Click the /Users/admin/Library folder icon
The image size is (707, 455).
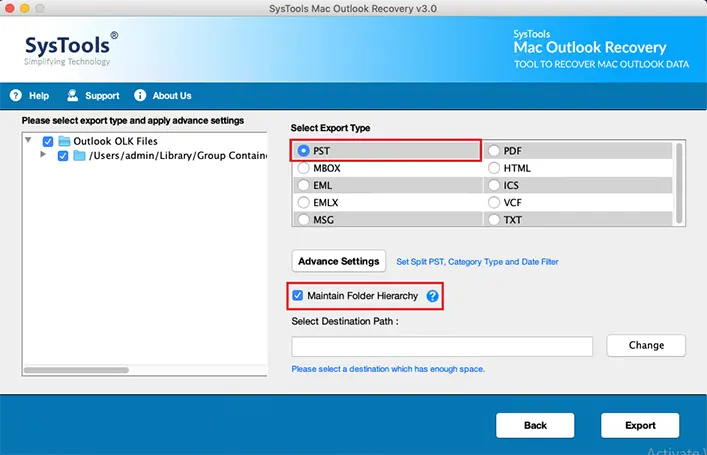79,156
